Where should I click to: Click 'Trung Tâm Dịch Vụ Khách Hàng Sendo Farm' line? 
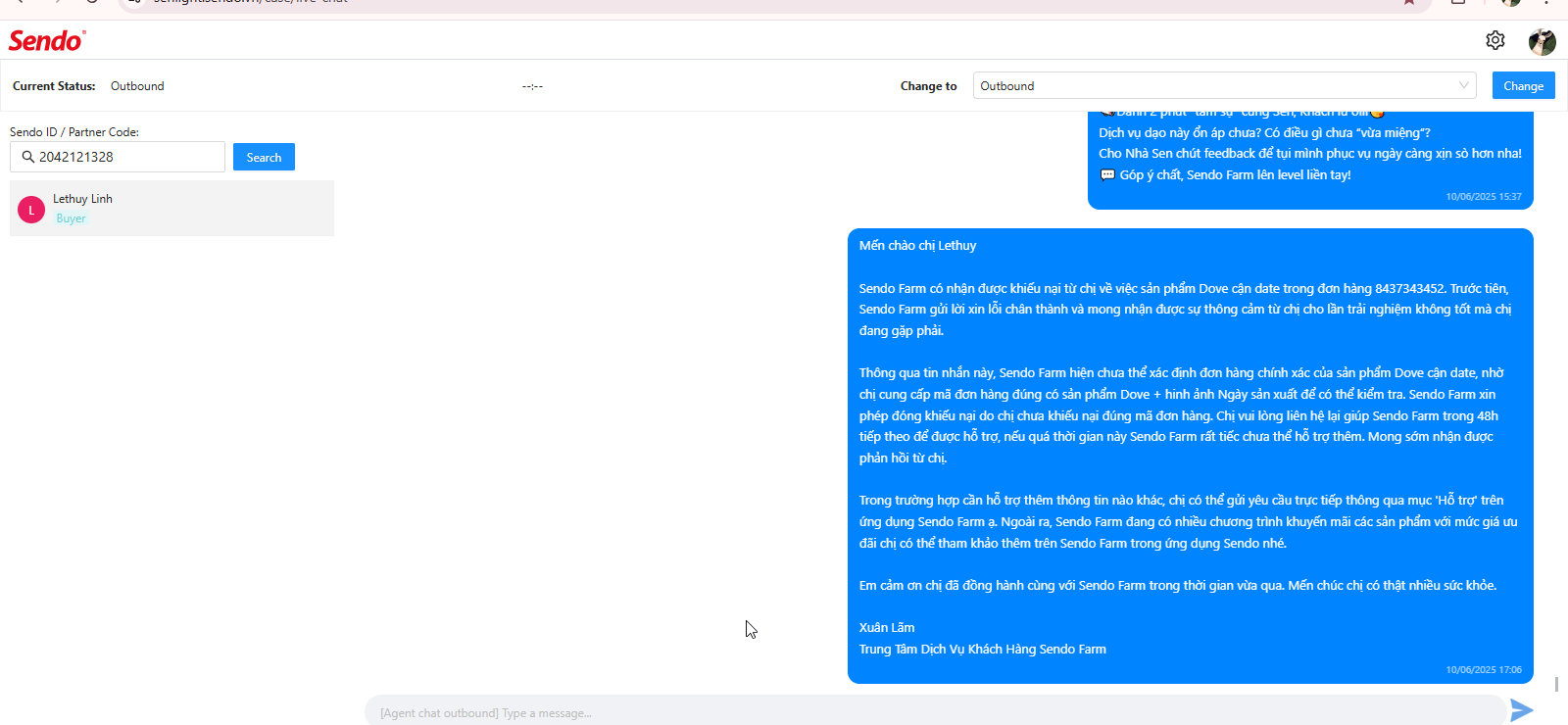(983, 650)
